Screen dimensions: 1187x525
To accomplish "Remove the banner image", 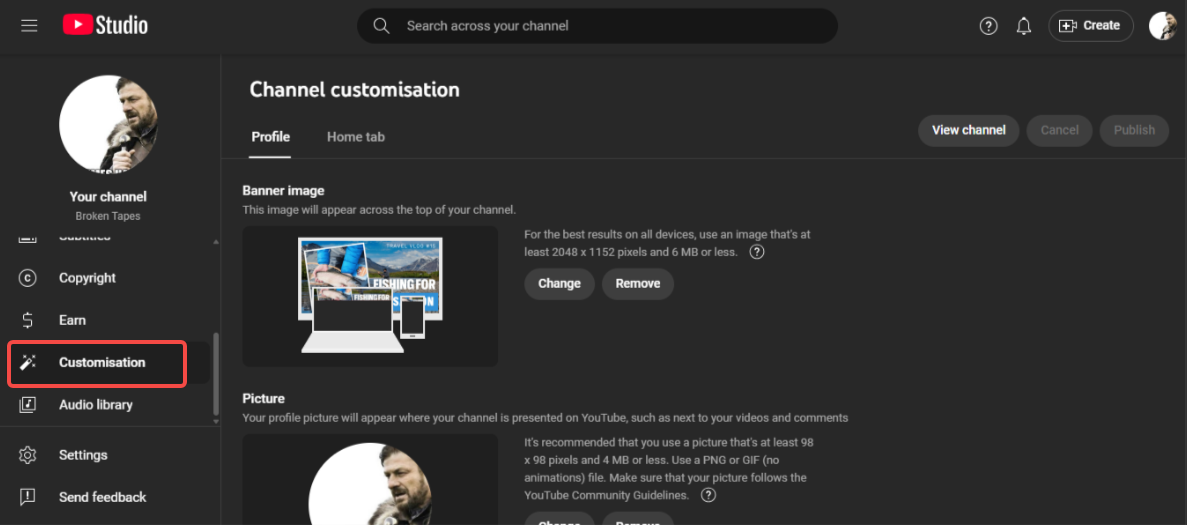I will (637, 284).
